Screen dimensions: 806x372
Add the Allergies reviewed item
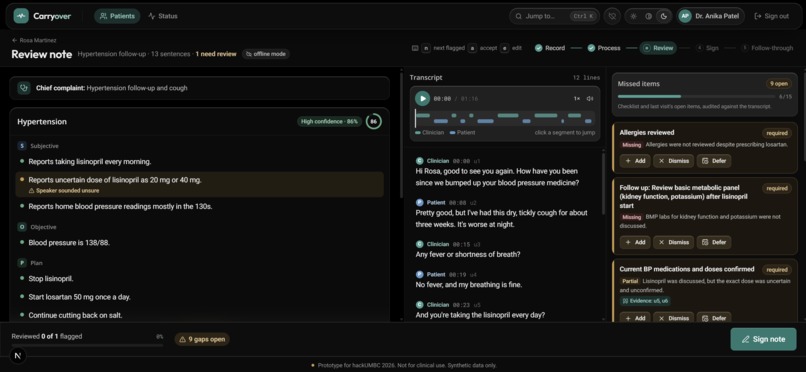tap(635, 160)
